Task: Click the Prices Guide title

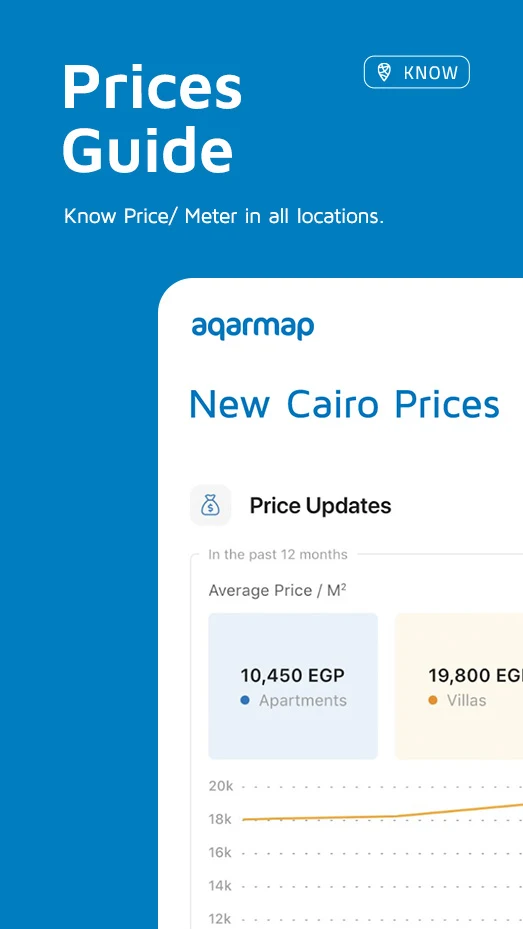Action: (152, 117)
